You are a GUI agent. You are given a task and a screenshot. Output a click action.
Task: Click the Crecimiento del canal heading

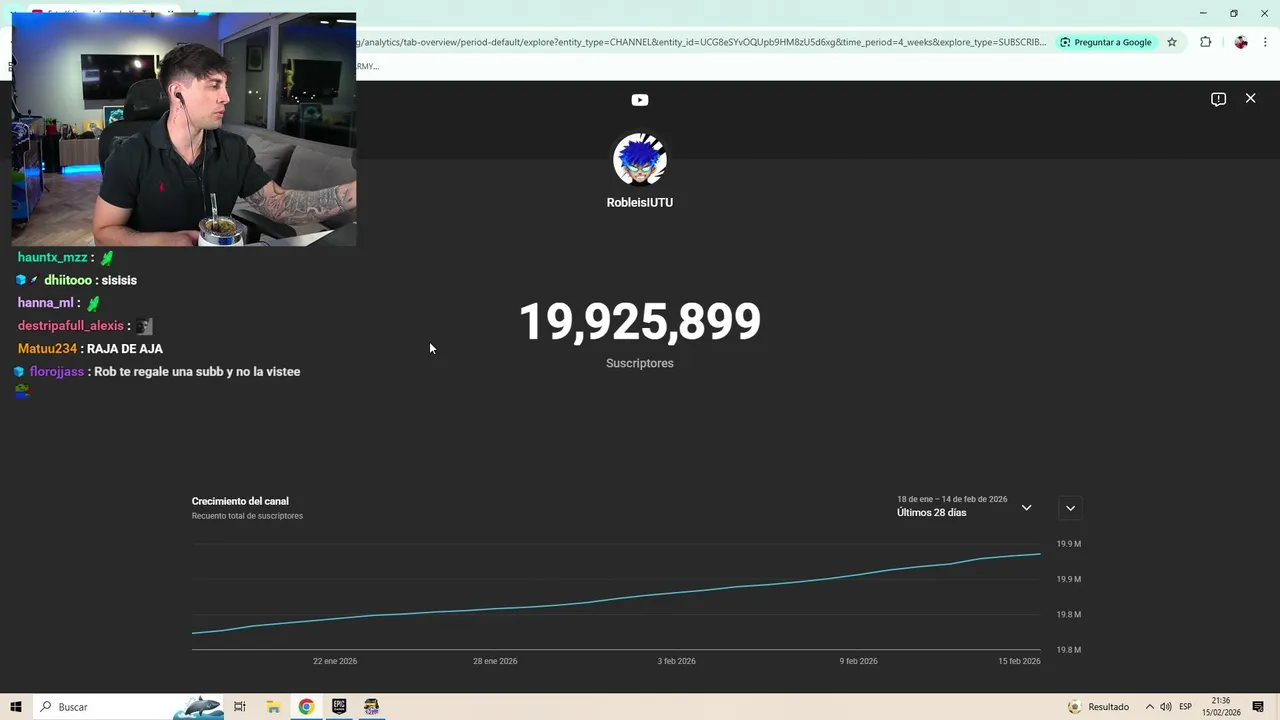tap(240, 501)
